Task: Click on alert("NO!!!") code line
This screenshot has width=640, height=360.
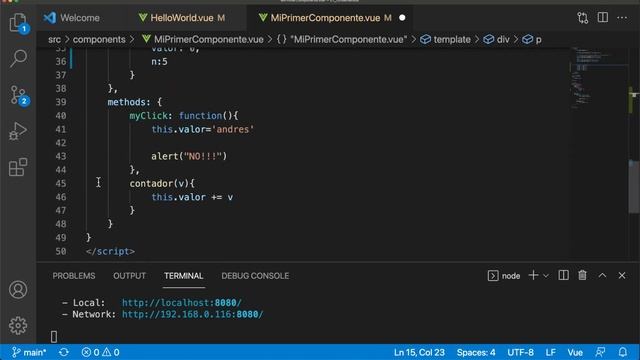Action: (189, 156)
